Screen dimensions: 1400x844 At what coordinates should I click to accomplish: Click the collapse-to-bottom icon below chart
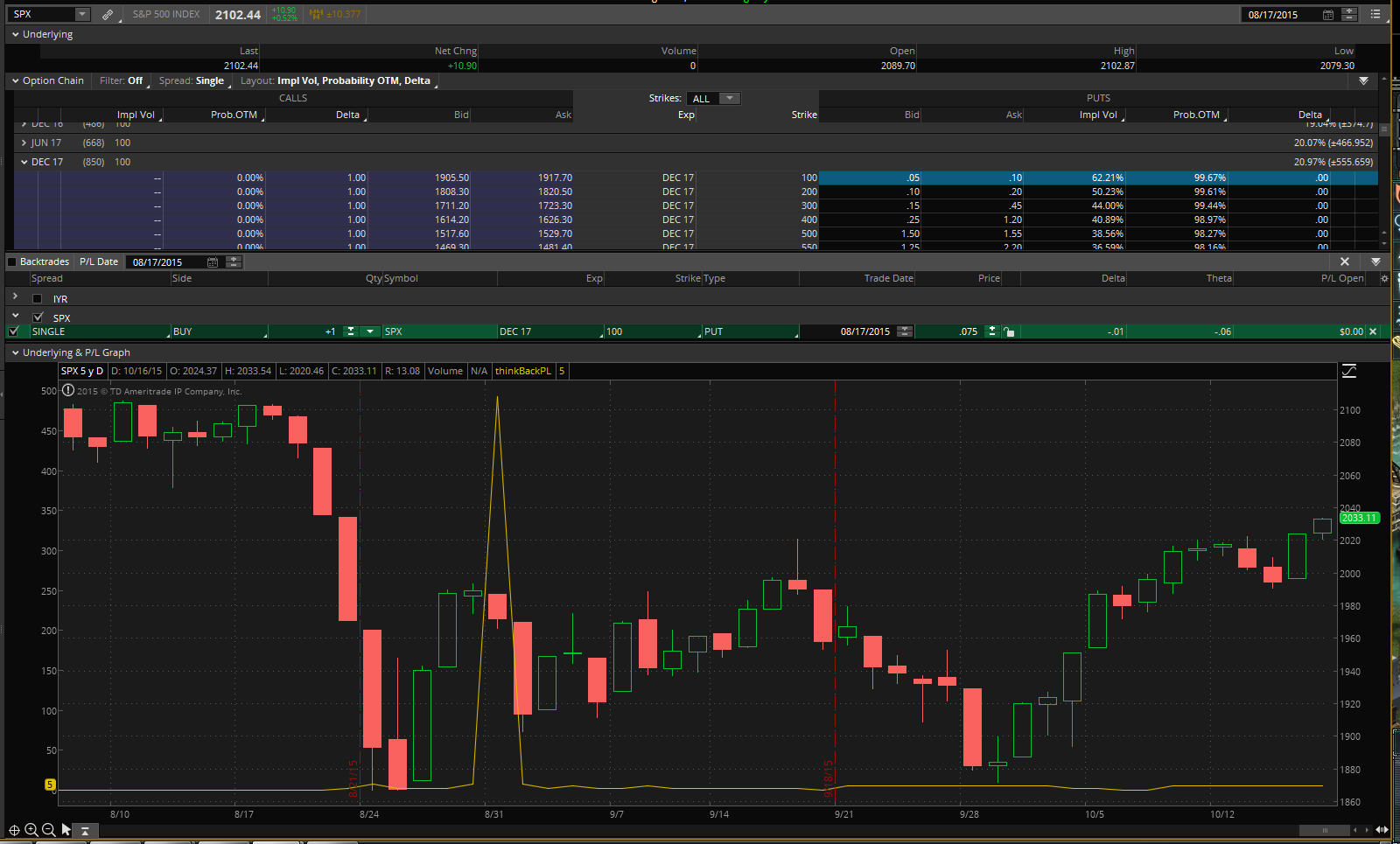click(x=85, y=830)
